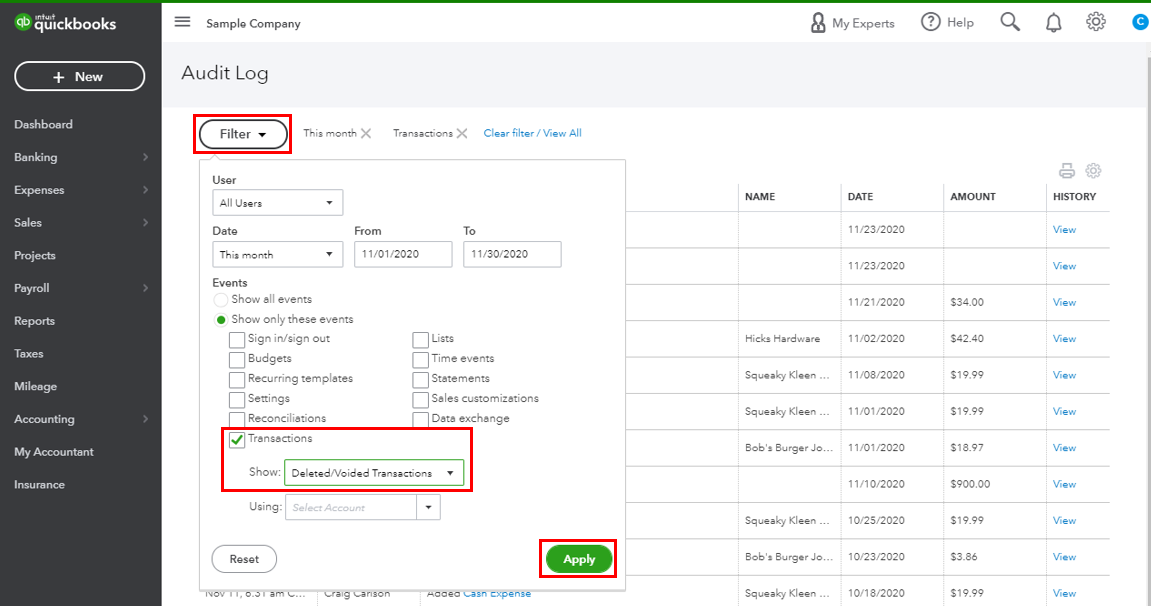Reset the filter options

click(x=244, y=559)
